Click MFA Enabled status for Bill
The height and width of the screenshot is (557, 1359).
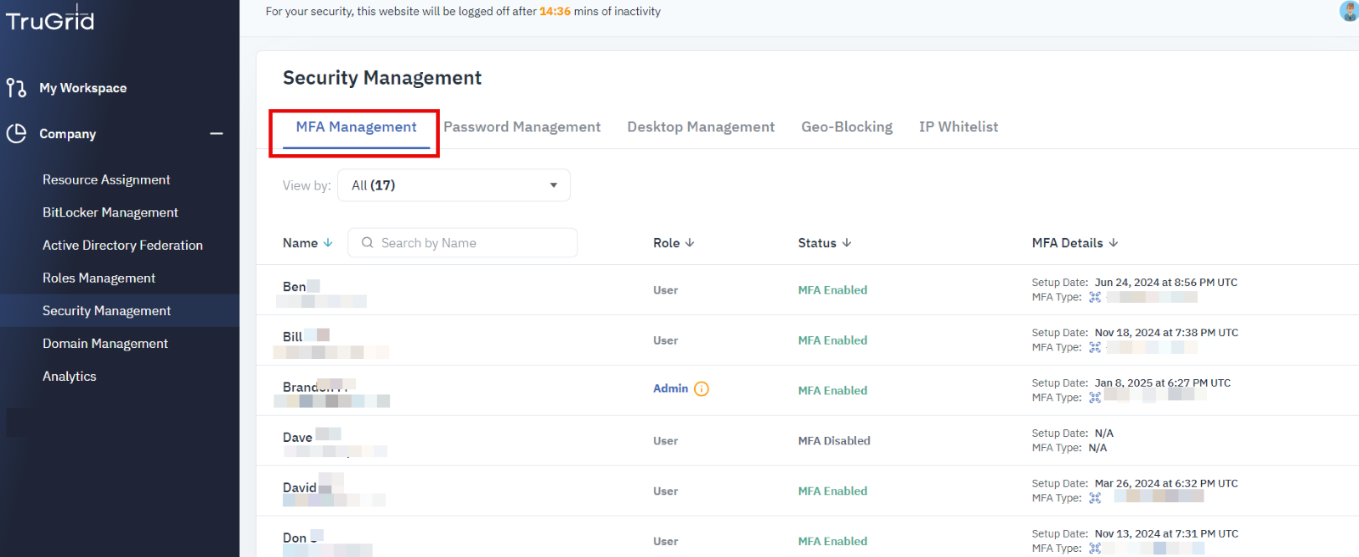pyautogui.click(x=832, y=340)
